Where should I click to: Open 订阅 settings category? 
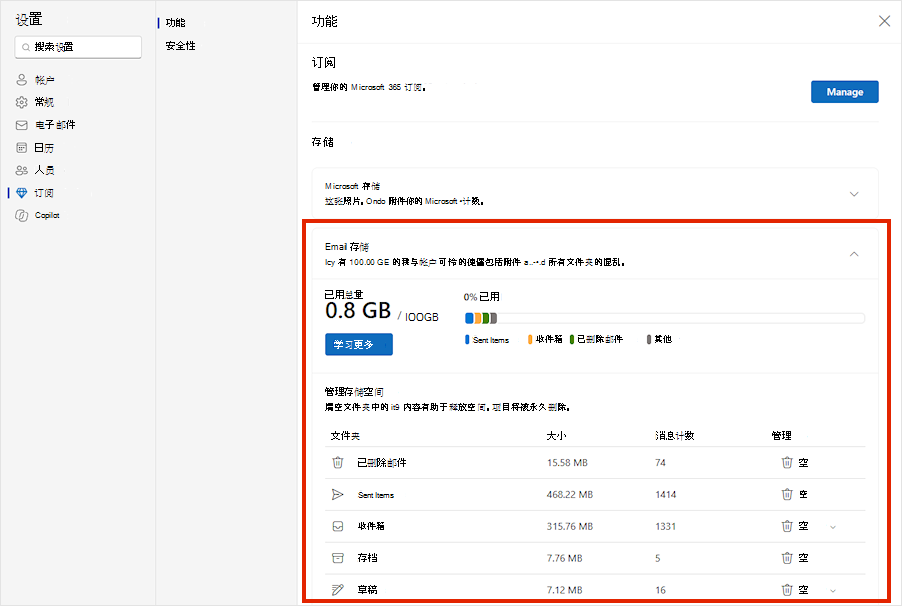[x=44, y=193]
